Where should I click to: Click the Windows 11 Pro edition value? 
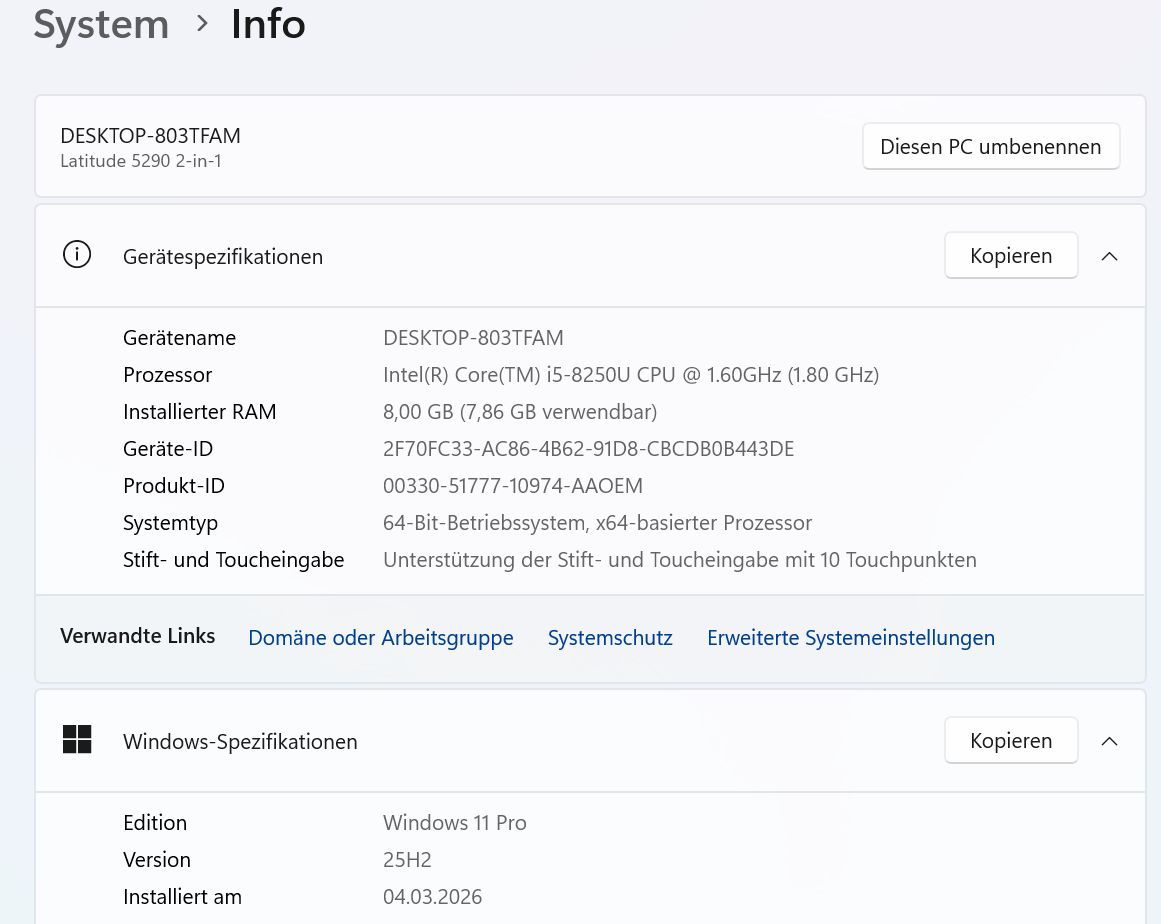[x=454, y=823]
